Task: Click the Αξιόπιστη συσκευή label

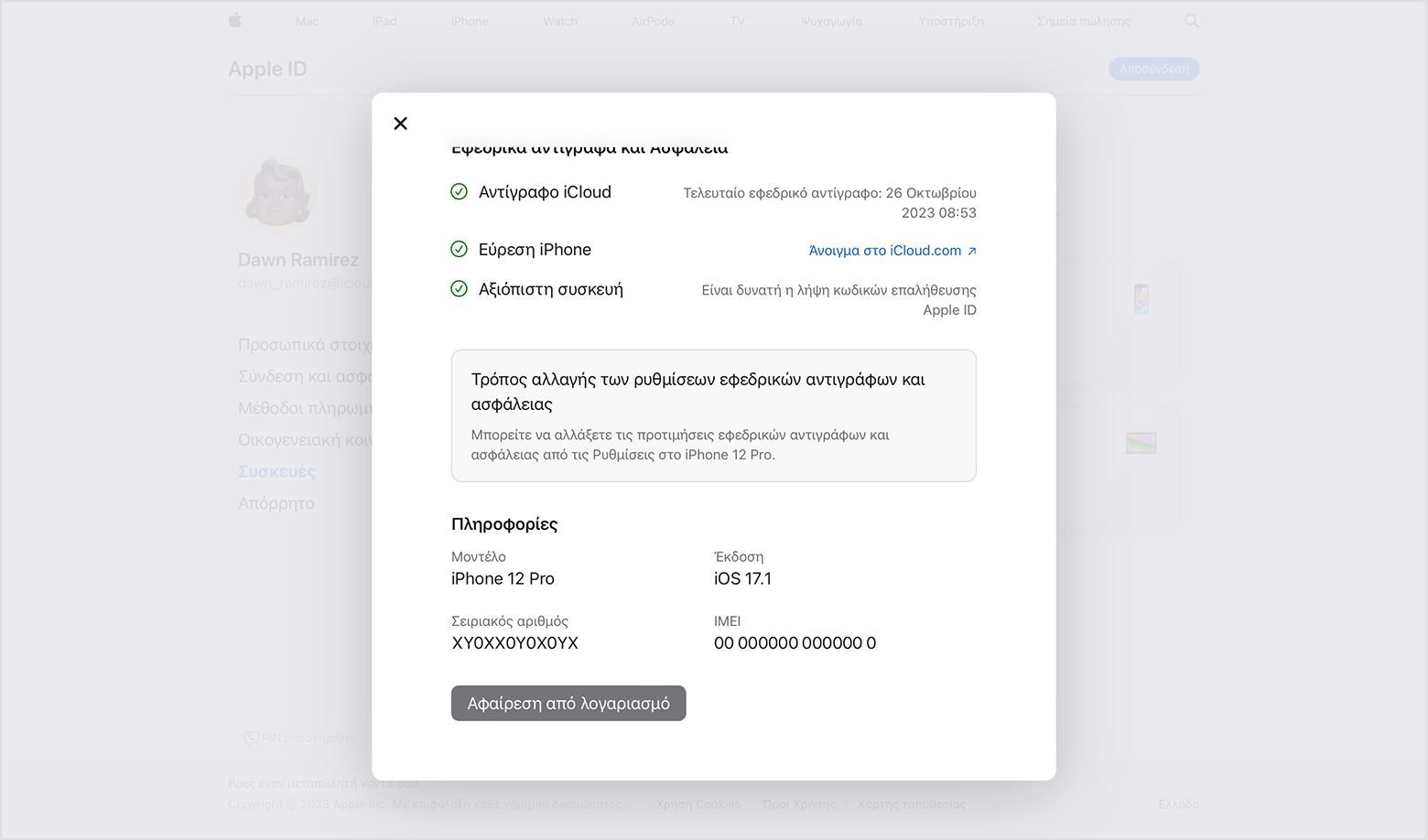Action: (x=551, y=289)
